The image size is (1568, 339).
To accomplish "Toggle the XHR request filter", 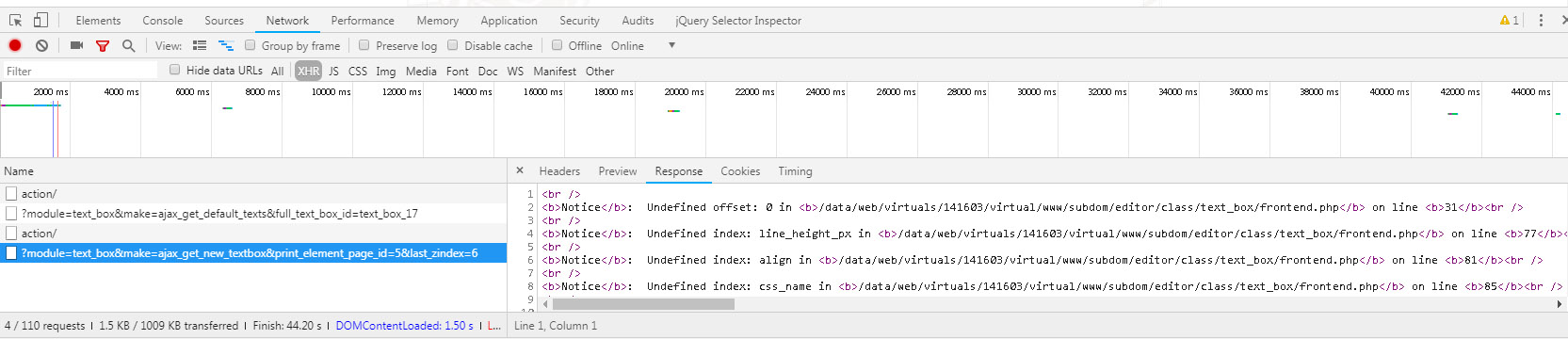I will [x=309, y=71].
